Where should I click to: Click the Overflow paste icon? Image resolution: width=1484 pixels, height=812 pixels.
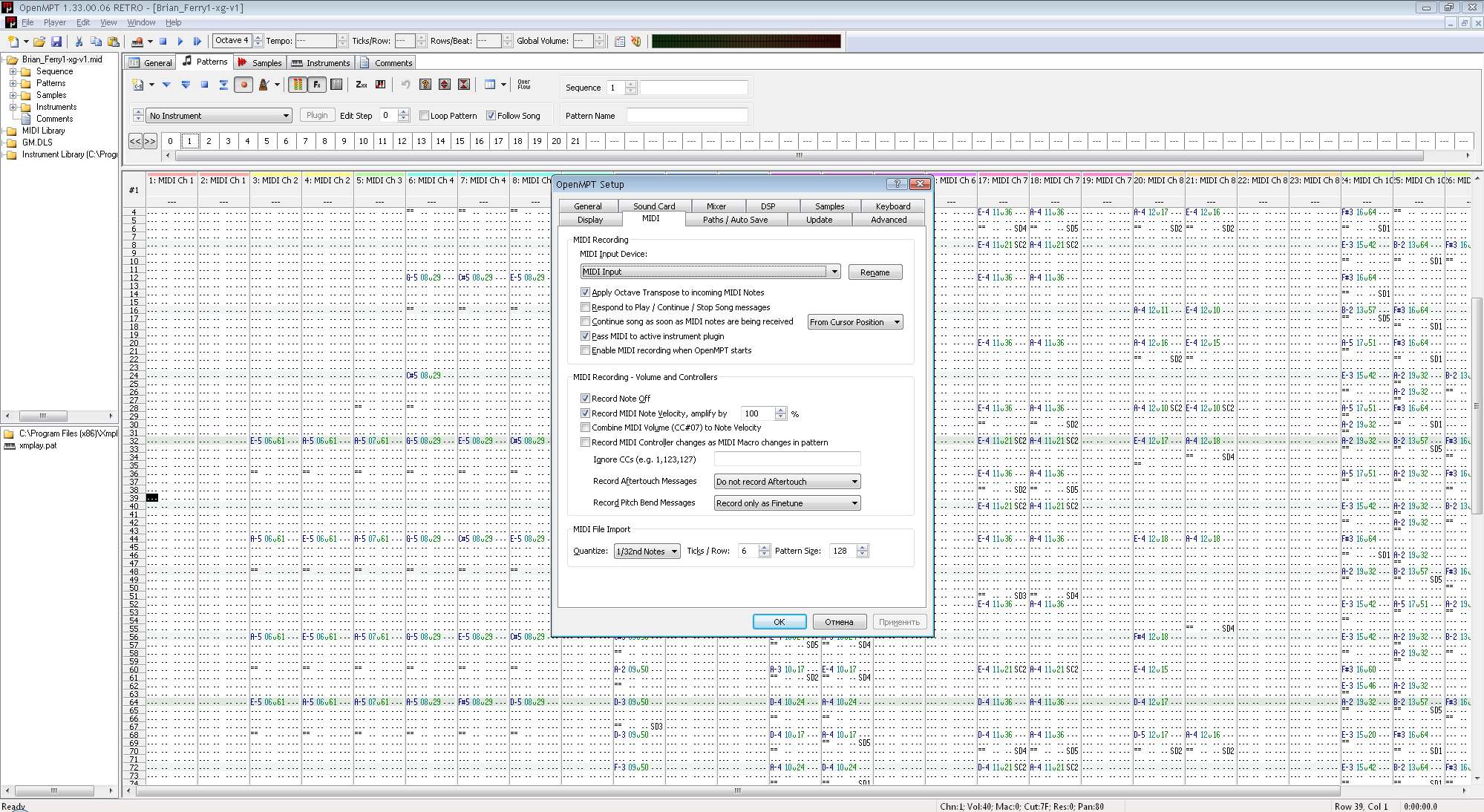coord(524,85)
